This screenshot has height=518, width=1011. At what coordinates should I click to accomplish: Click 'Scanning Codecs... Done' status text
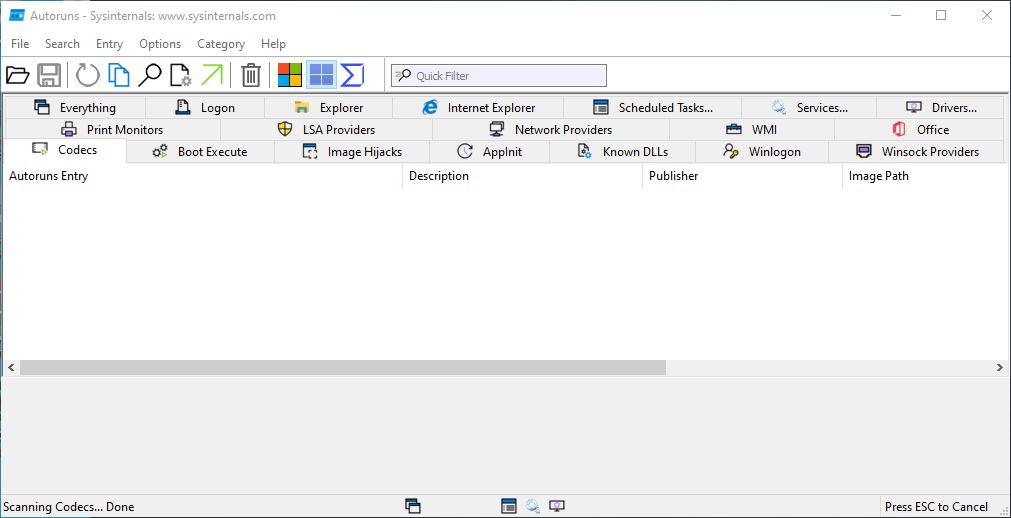click(69, 507)
